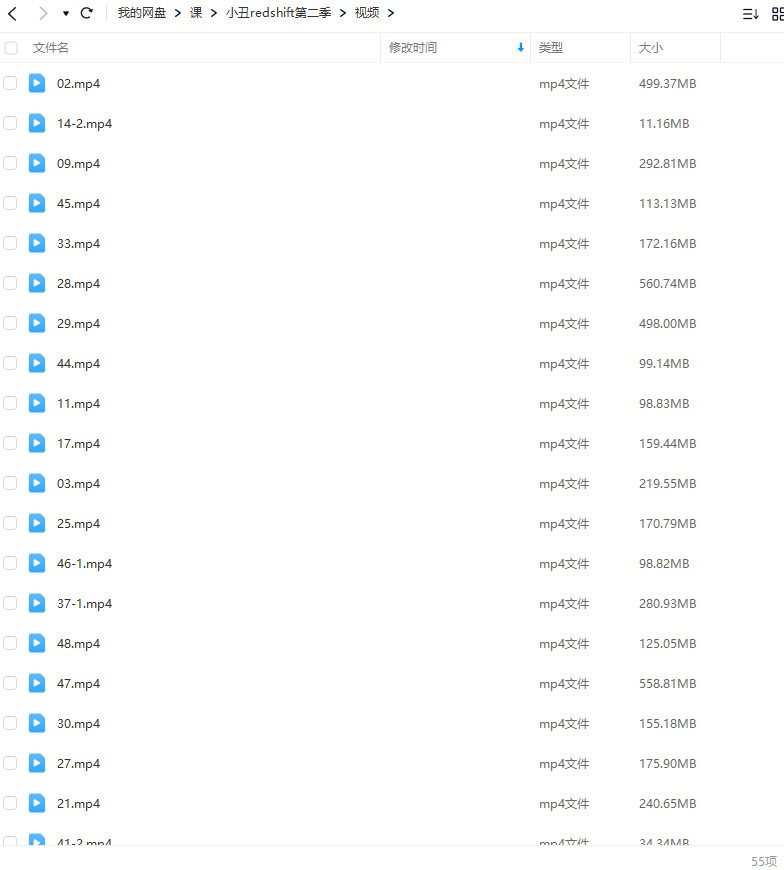The image size is (784, 870).
Task: Check the box for 09.mp4
Action: click(10, 163)
